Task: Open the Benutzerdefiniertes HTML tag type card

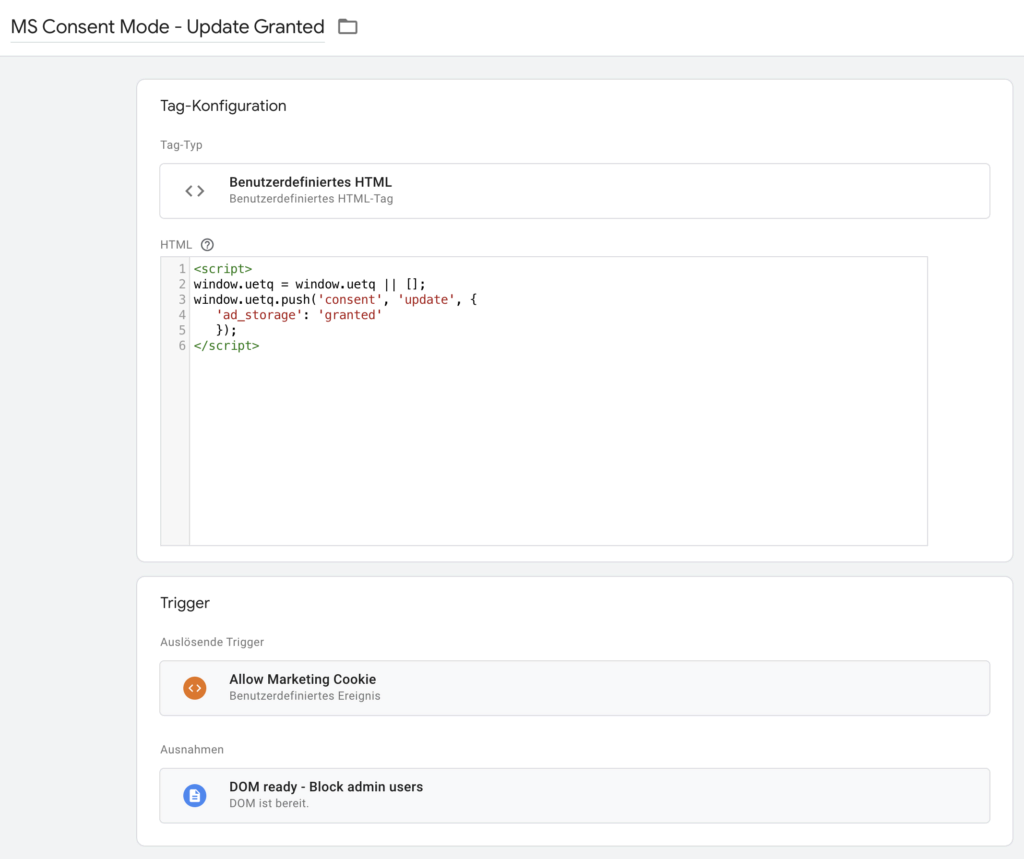Action: pos(575,191)
